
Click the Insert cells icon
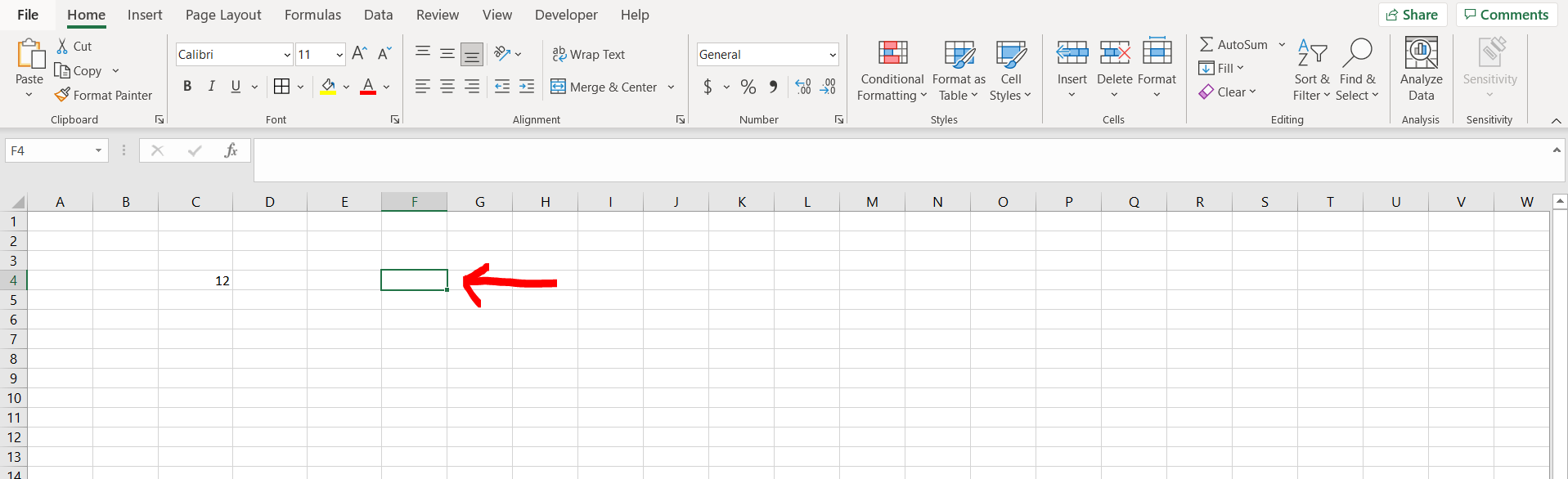pos(1072,53)
